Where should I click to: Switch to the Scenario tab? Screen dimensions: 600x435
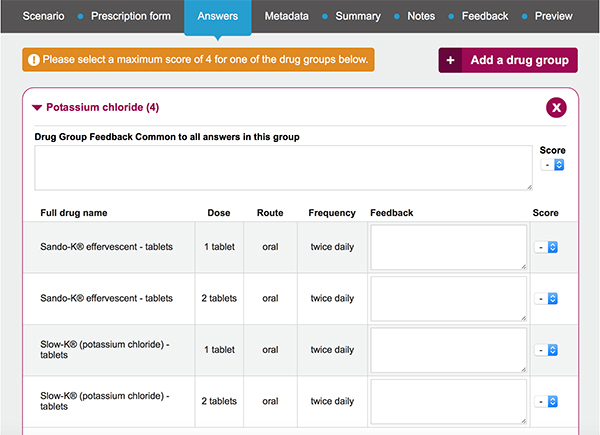(44, 16)
